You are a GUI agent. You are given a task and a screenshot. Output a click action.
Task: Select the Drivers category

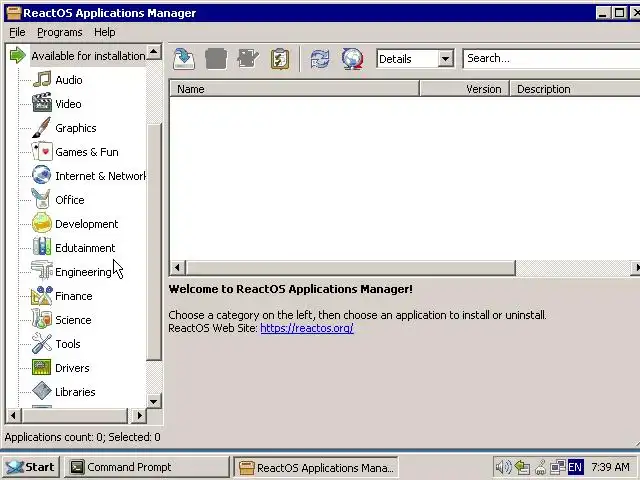(72, 368)
